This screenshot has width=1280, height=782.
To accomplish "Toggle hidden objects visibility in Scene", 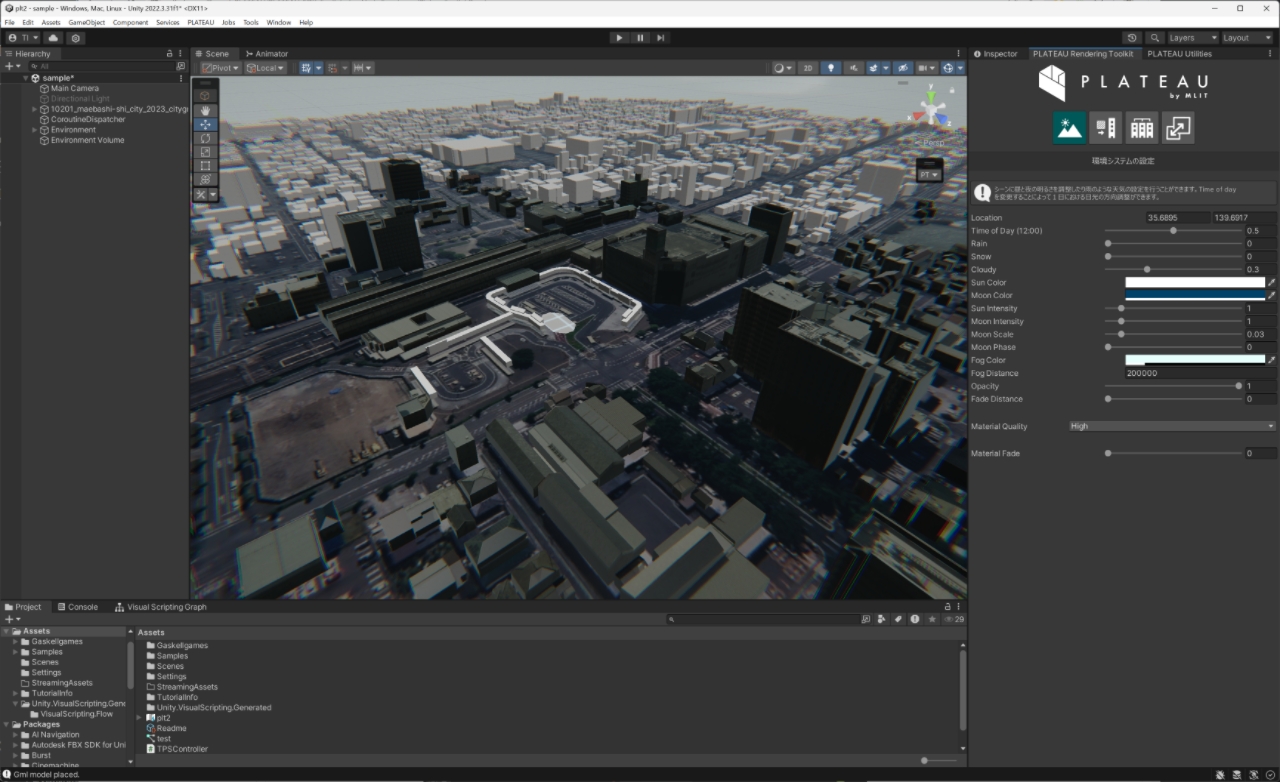I will point(903,68).
